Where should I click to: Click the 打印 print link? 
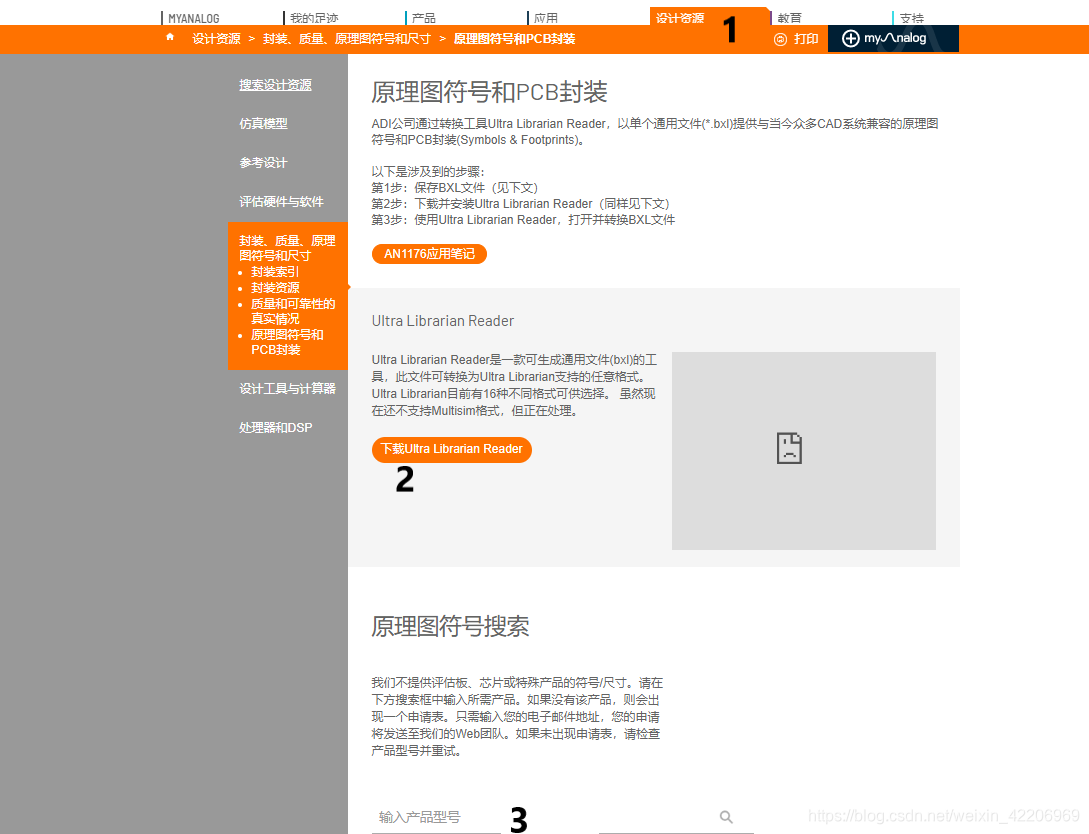point(806,39)
